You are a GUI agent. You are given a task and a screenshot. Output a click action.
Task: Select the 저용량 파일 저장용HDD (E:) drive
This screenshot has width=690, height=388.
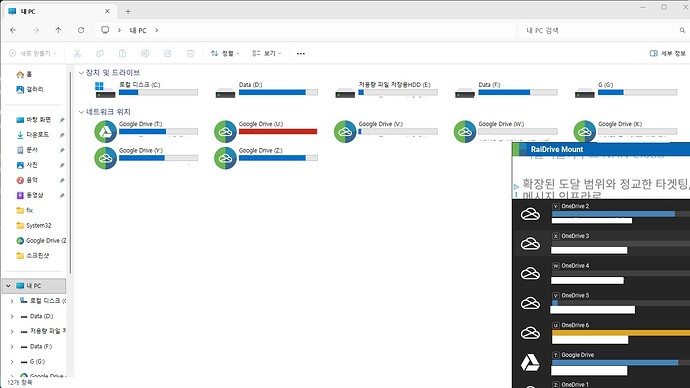(386, 89)
